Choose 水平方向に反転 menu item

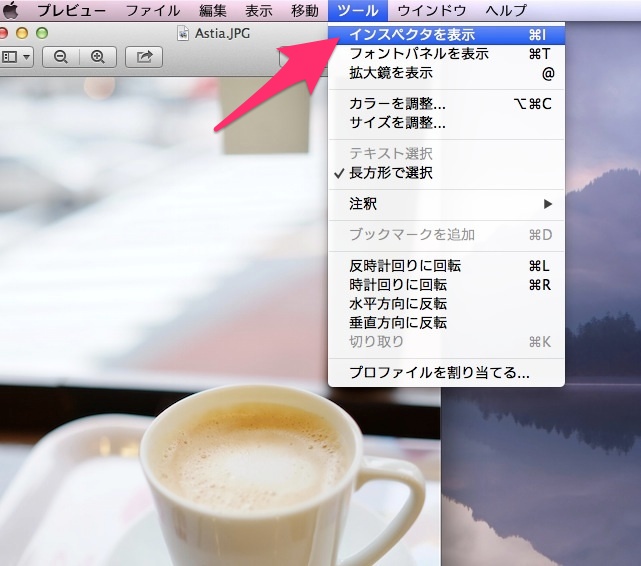pyautogui.click(x=446, y=304)
